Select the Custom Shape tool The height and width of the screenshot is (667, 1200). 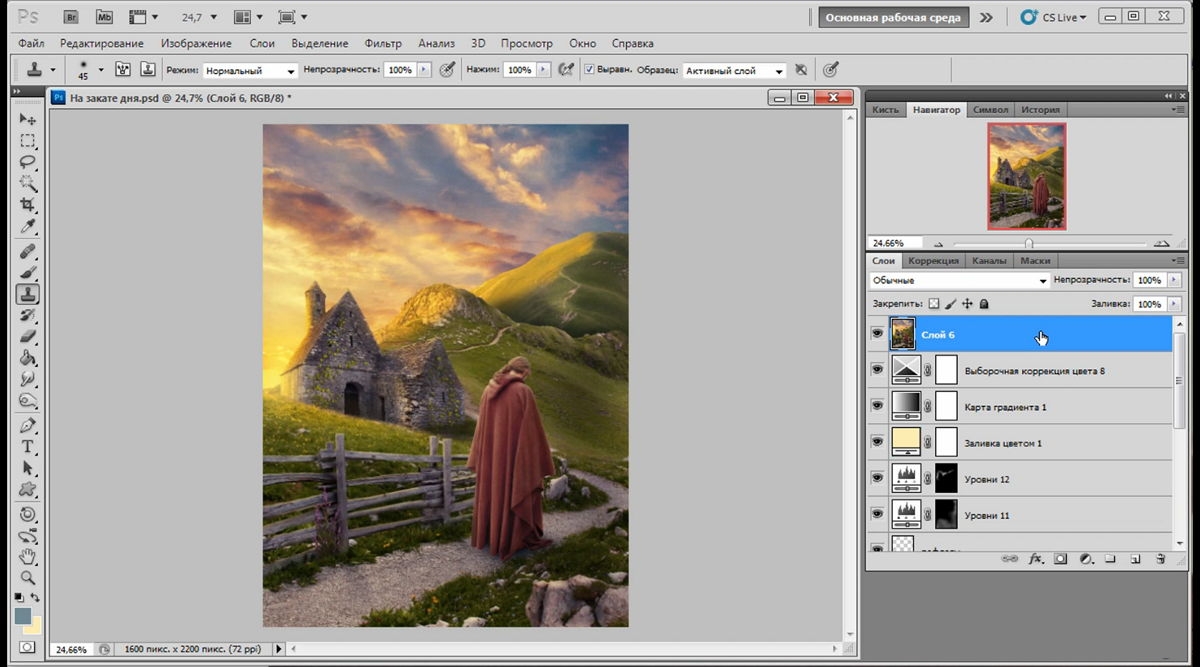click(x=28, y=489)
